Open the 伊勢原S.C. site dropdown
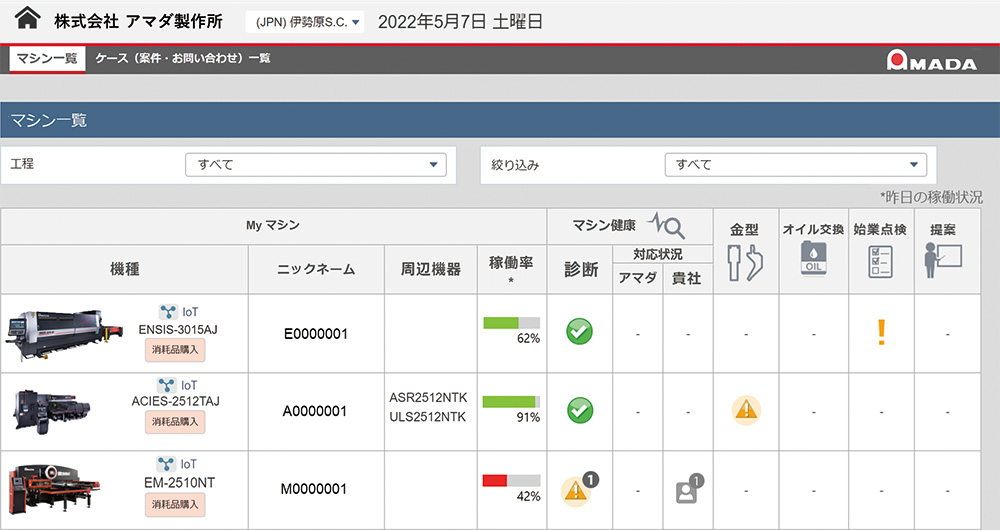Viewport: 1000px width, 530px height. coord(305,22)
